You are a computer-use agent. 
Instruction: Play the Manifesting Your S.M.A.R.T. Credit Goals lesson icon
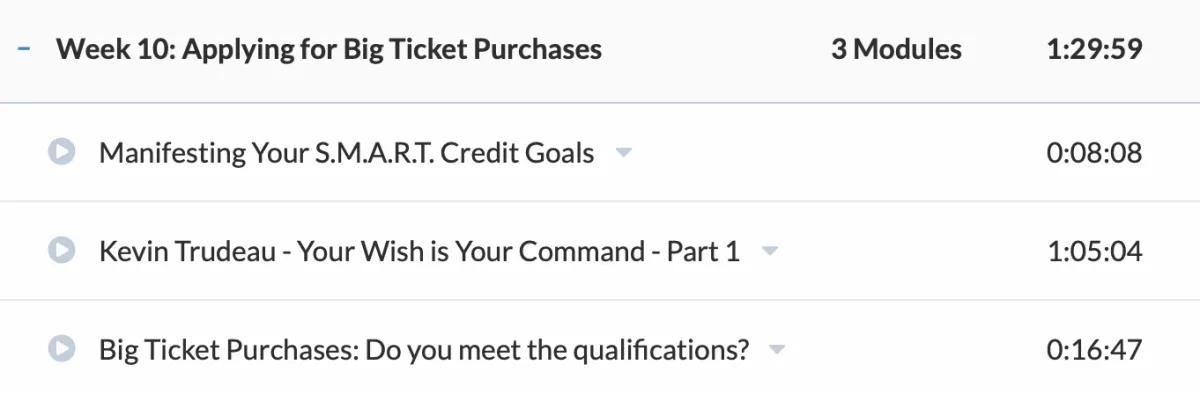tap(62, 152)
